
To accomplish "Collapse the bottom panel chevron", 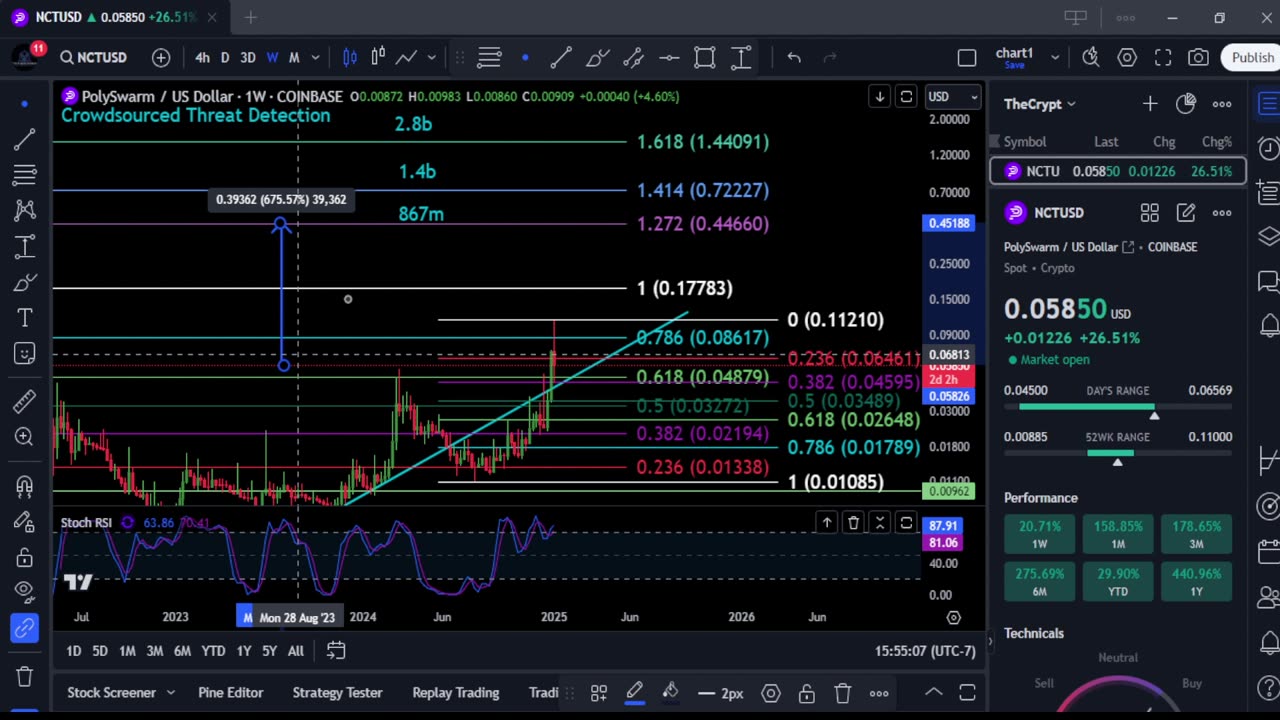I will point(933,692).
